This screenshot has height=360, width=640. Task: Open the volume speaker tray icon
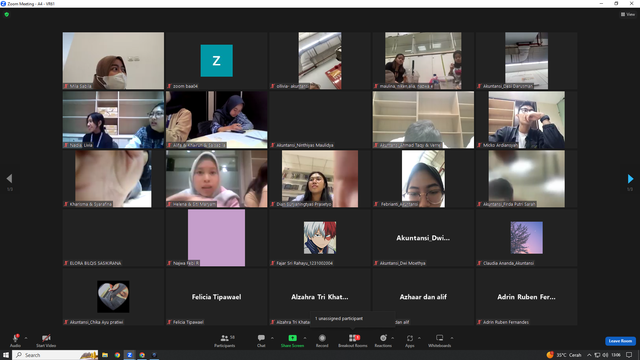tap(606, 355)
